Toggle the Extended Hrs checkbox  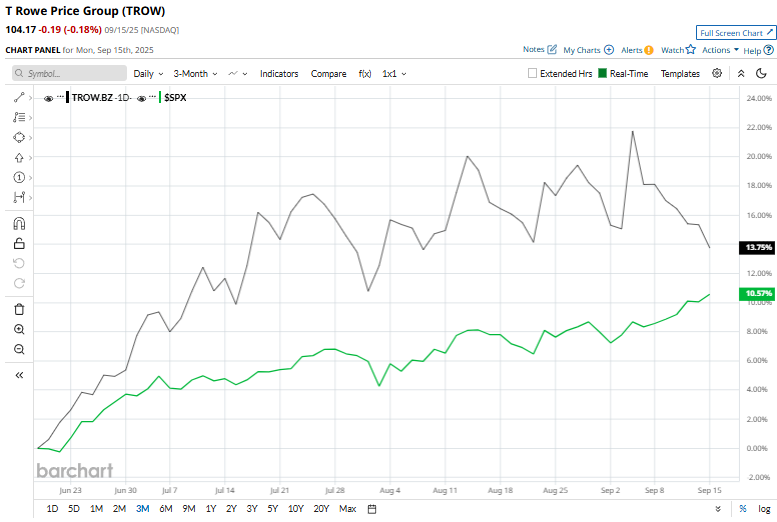(x=533, y=73)
